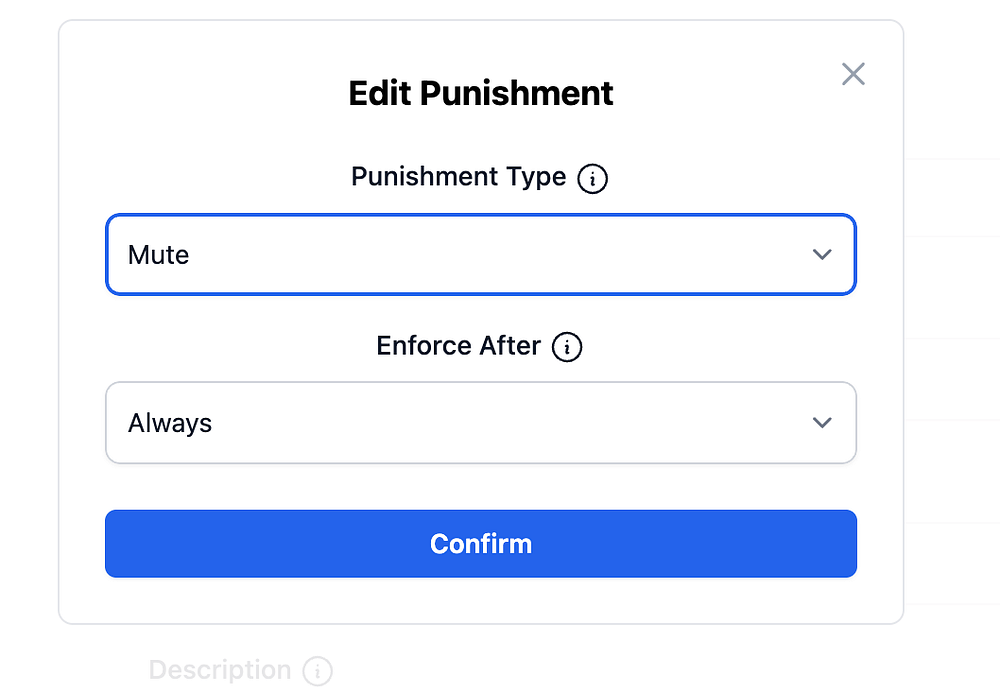Expand punishment type options via down arrow
Screen dimensions: 1000x696
pos(822,255)
